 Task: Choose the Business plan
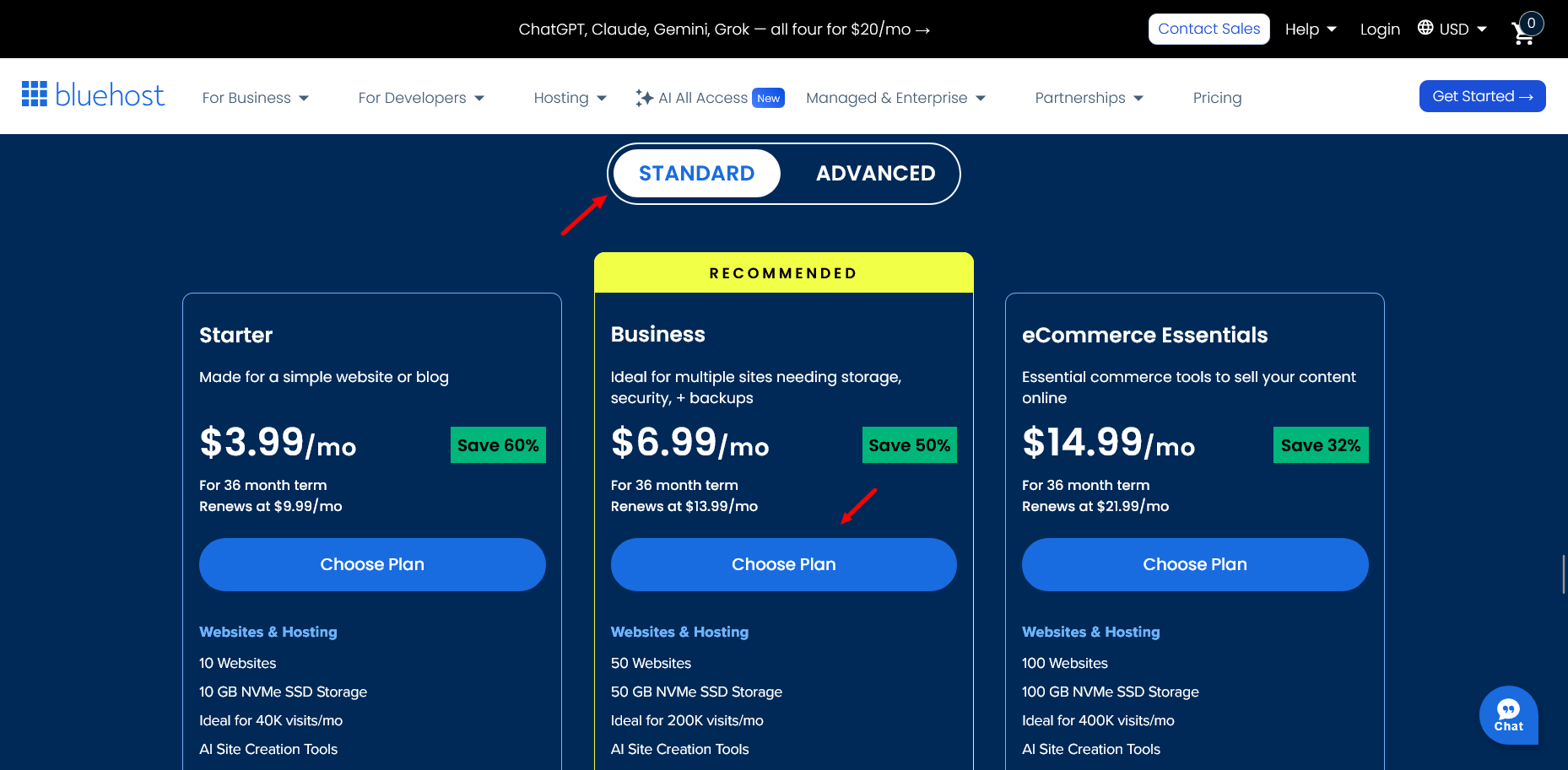click(x=783, y=564)
